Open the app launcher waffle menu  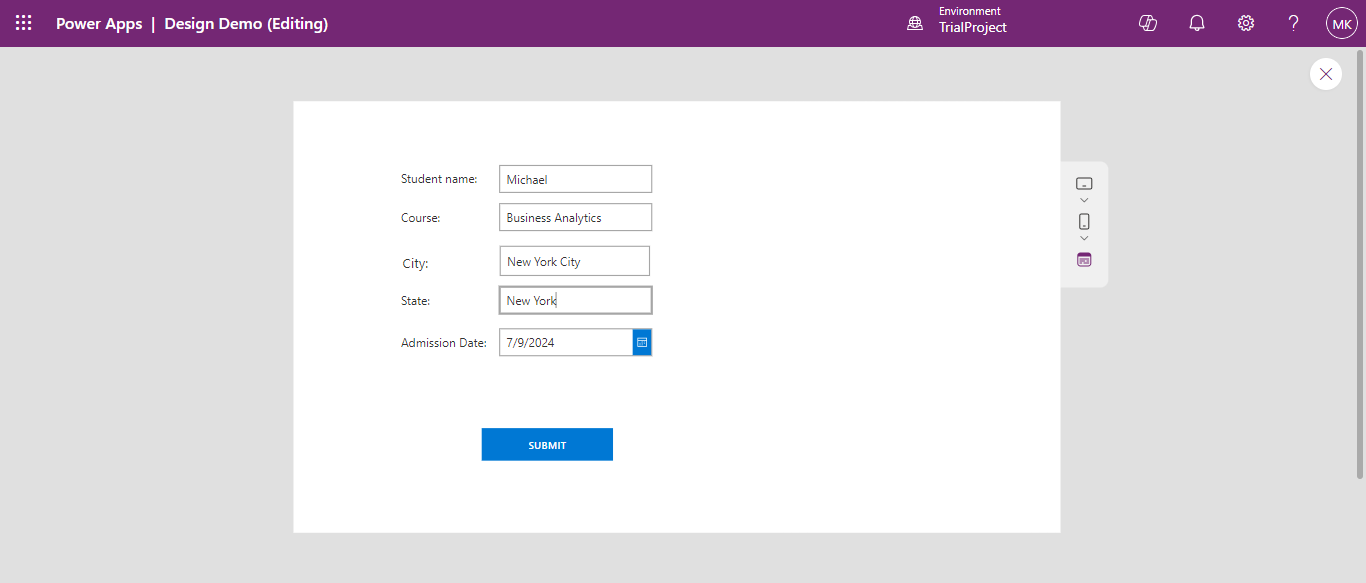(23, 23)
